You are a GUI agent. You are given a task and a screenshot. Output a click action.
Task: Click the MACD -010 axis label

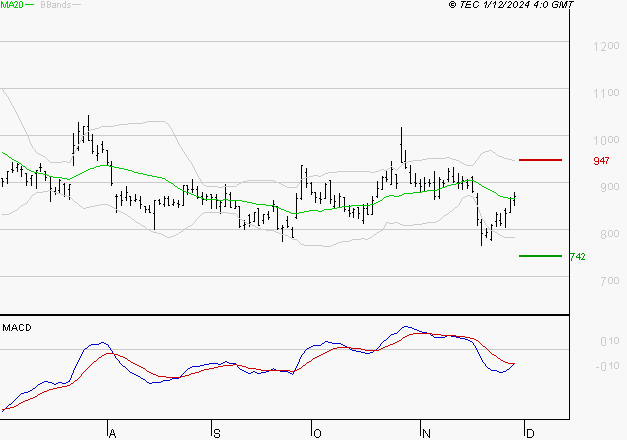click(607, 366)
